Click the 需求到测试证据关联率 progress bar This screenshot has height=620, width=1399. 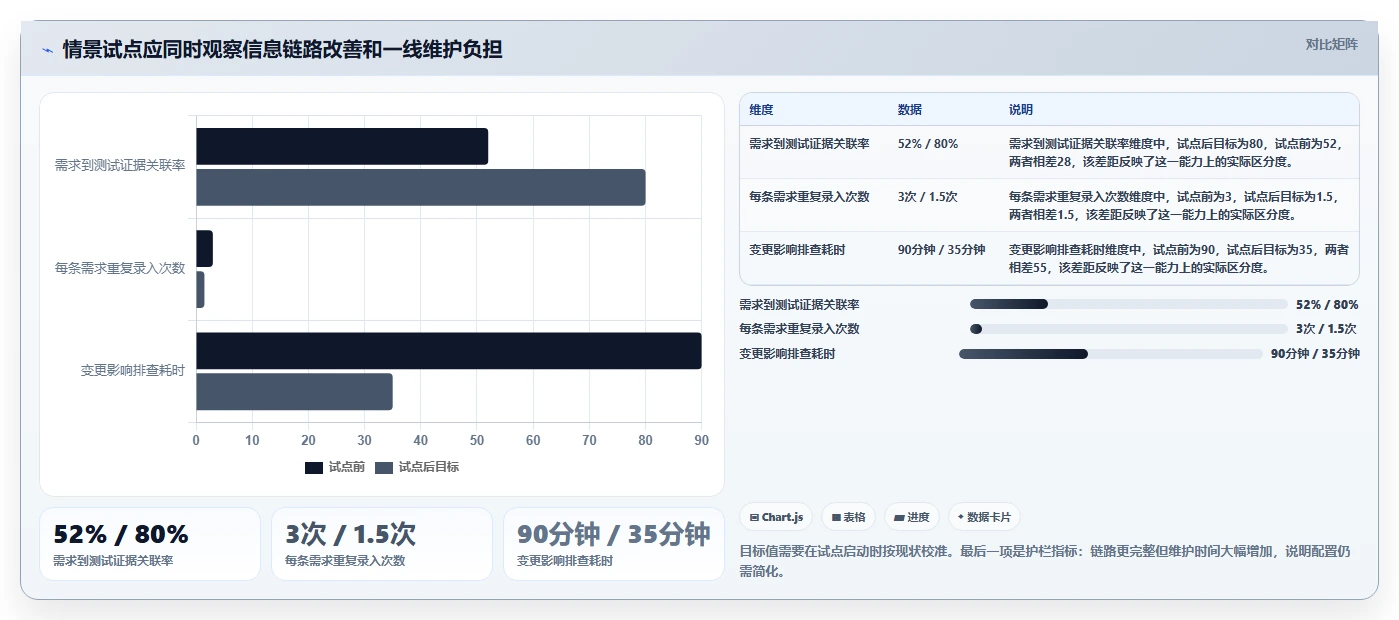click(1128, 304)
